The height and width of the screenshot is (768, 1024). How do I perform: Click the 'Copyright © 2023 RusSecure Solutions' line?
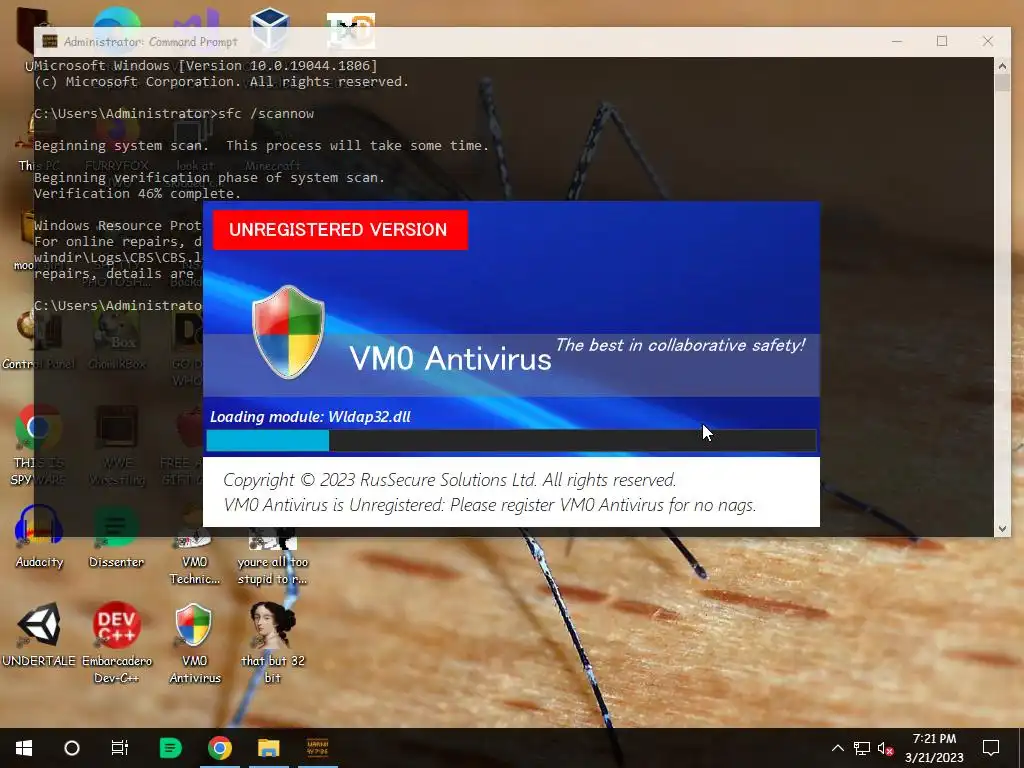[449, 480]
